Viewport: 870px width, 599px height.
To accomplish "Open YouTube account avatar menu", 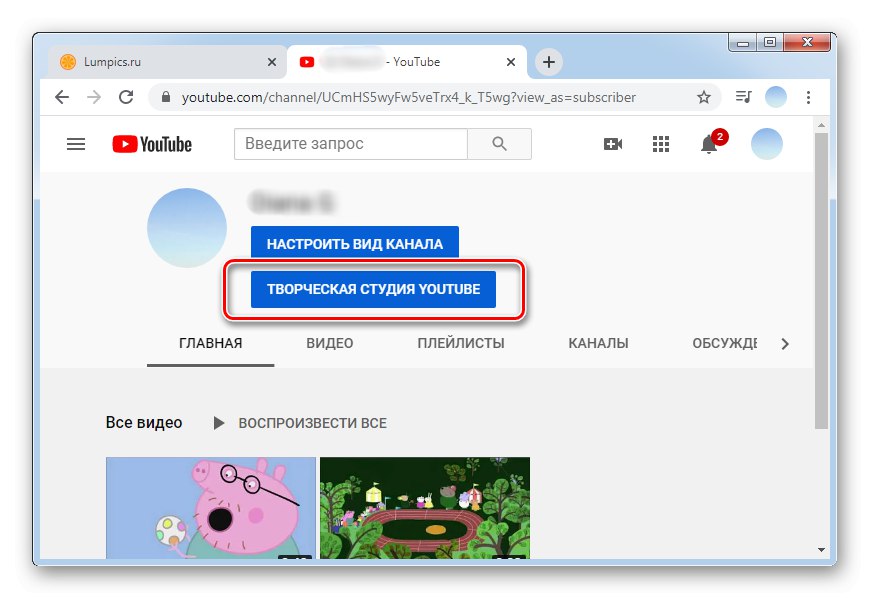I will pos(767,144).
